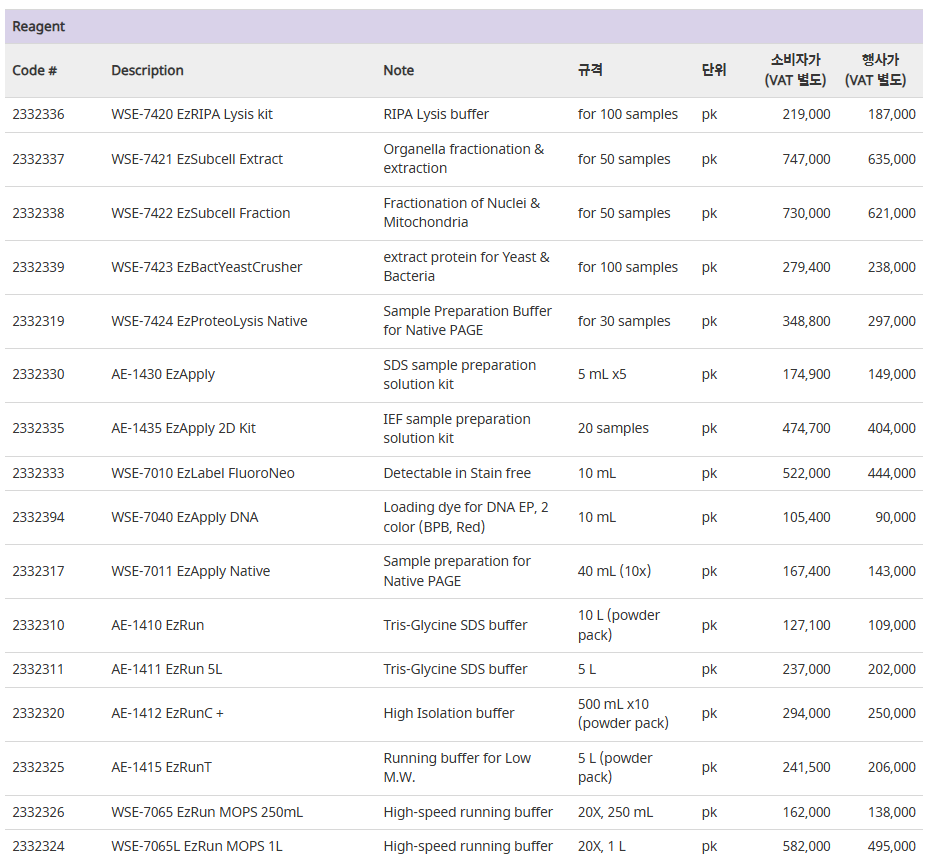Select WSE-7065 EzRun MOPS 250mL row
The image size is (927, 859).
(464, 812)
